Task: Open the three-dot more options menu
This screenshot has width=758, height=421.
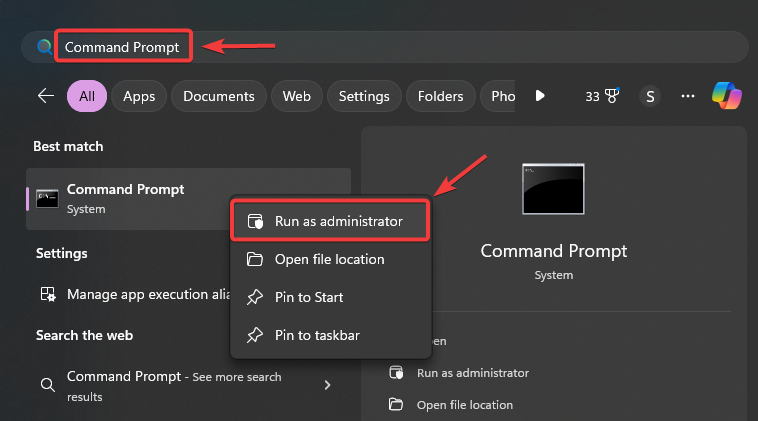Action: 687,96
